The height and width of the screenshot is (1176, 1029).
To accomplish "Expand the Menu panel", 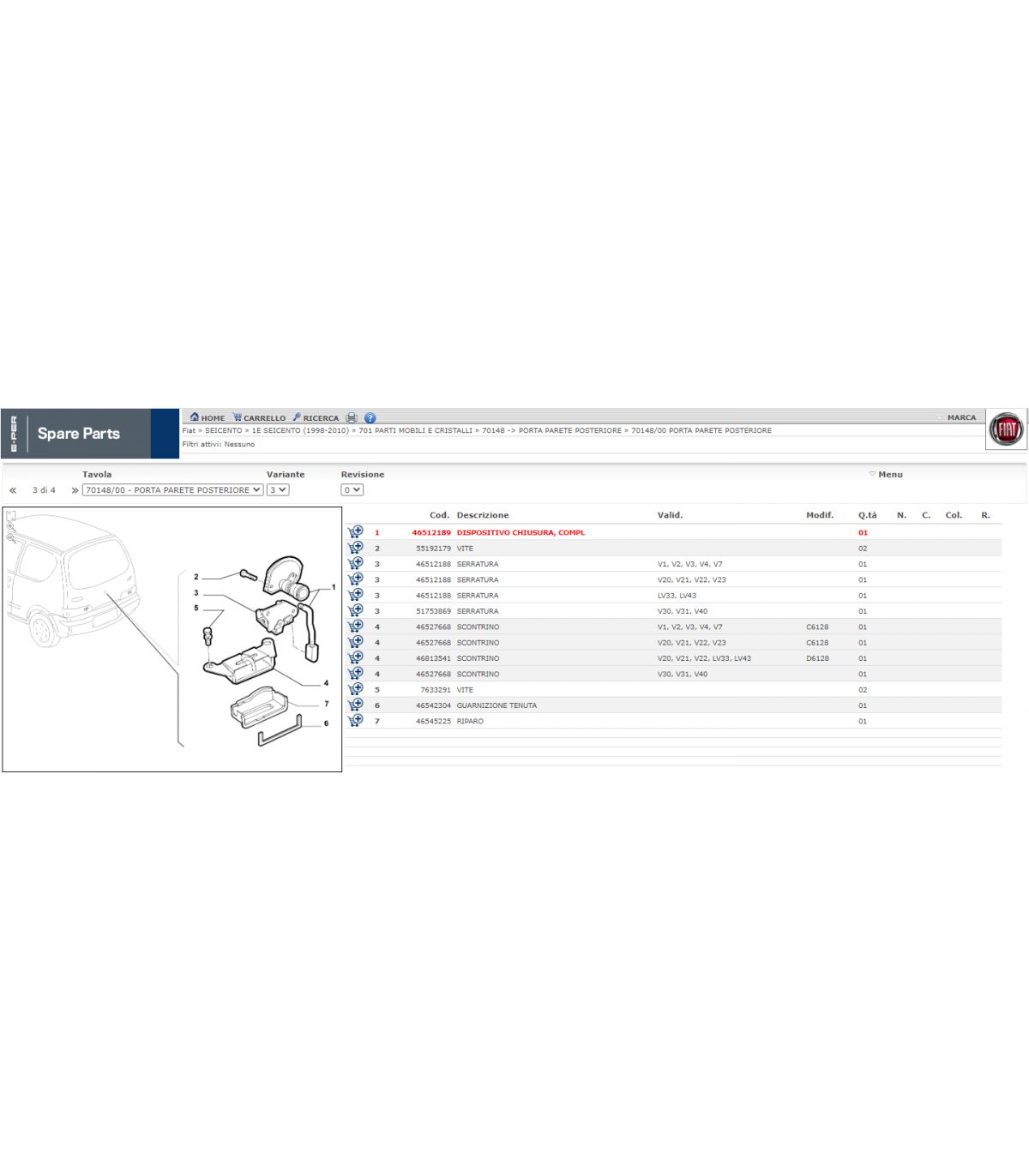I will (886, 475).
